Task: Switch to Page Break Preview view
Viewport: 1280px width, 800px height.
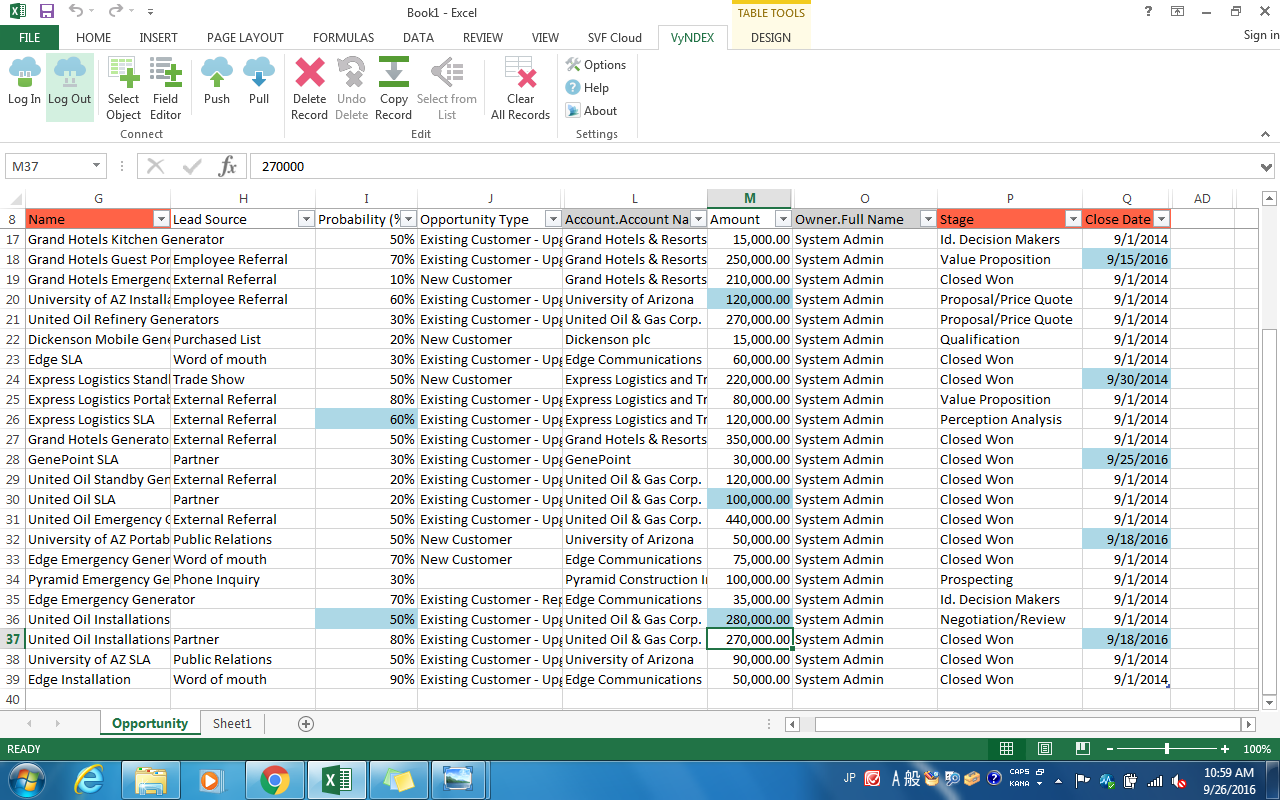Action: point(1082,749)
